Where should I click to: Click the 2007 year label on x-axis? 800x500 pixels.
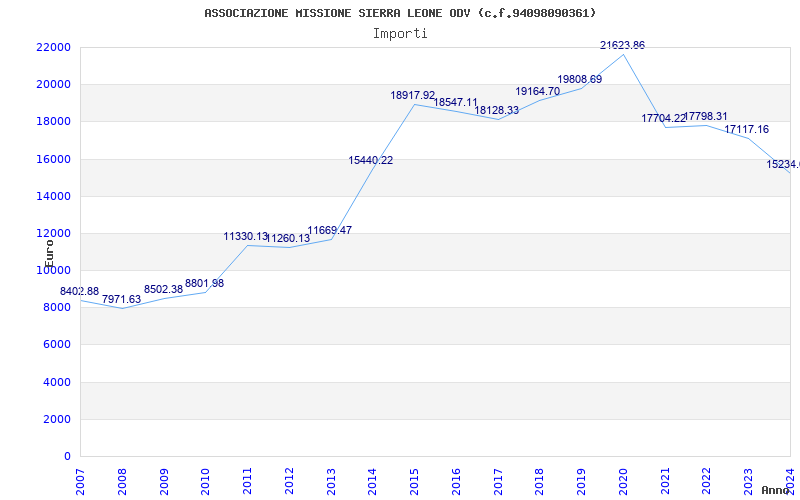(80, 482)
